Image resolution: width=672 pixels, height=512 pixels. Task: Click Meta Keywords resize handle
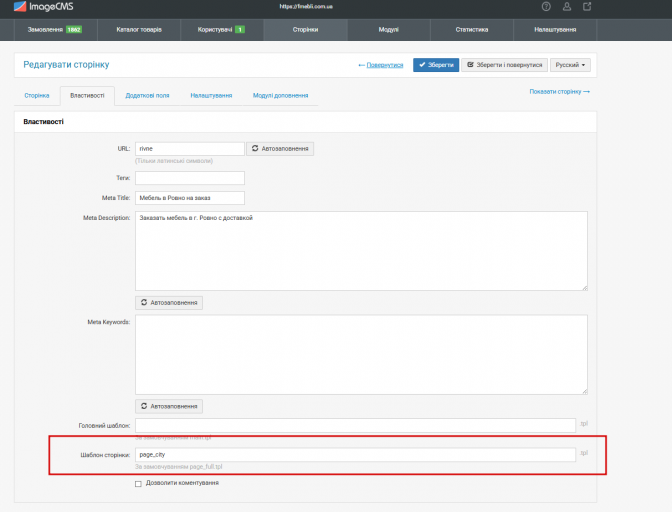point(585,392)
